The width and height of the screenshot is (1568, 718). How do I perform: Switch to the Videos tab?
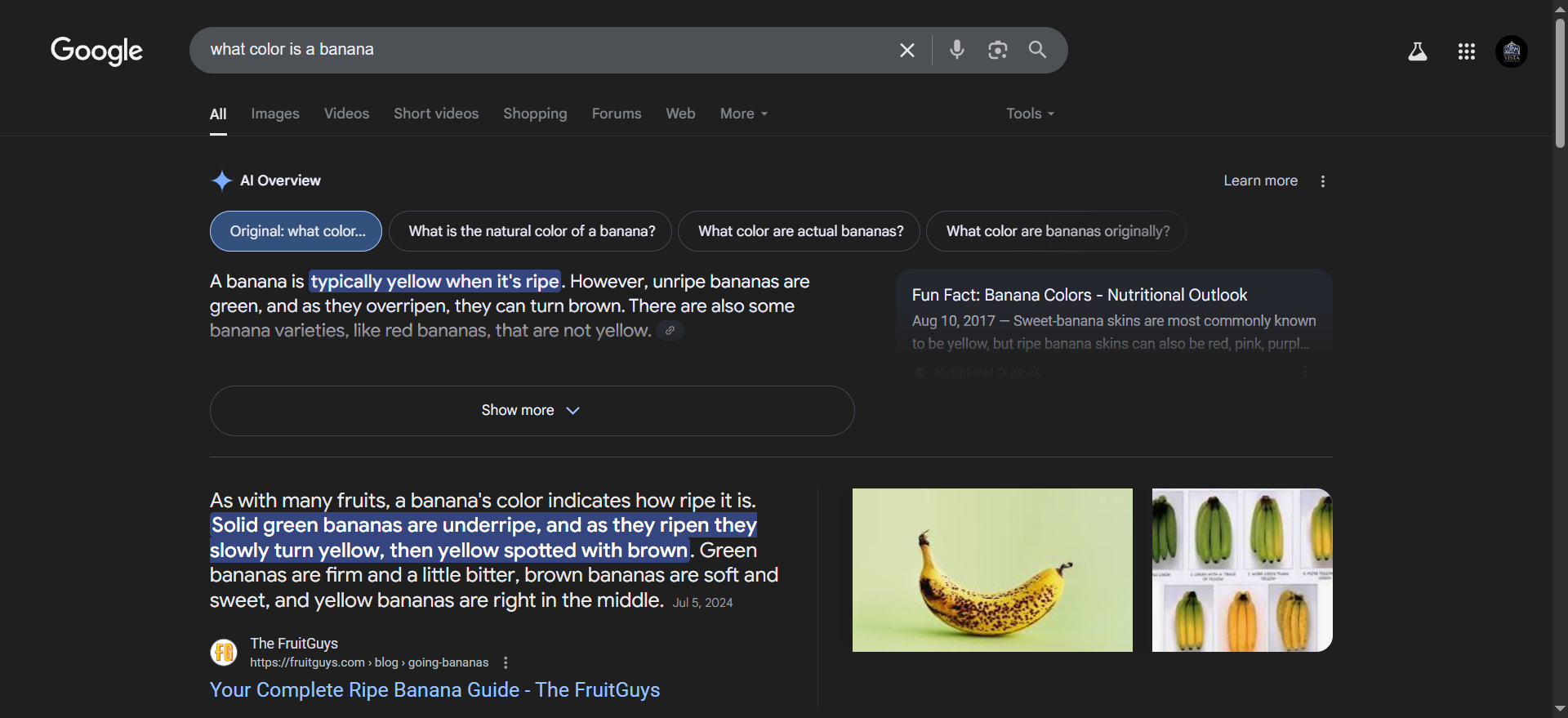click(346, 114)
